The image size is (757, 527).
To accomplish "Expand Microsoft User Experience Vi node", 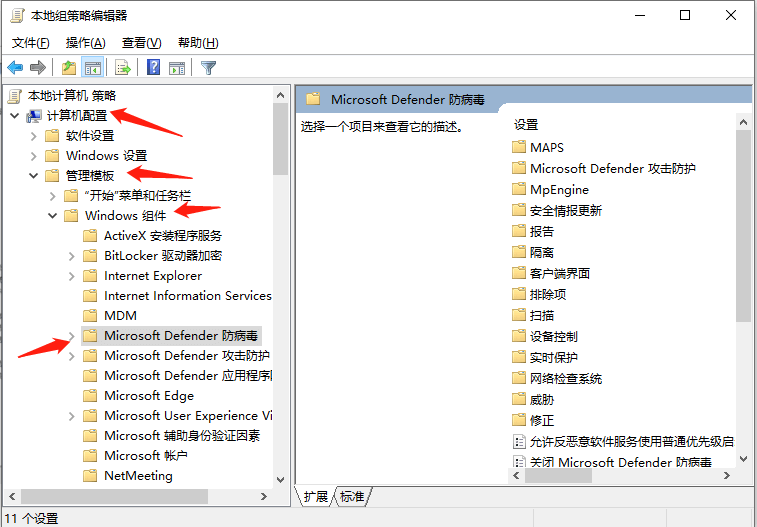I will 71,416.
